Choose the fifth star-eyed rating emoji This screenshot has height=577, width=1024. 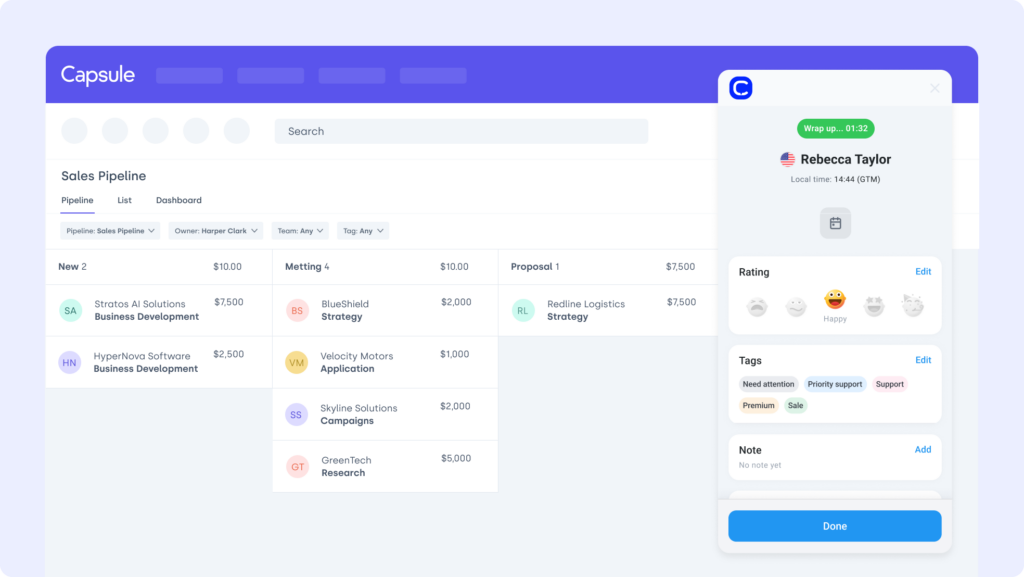(x=913, y=306)
